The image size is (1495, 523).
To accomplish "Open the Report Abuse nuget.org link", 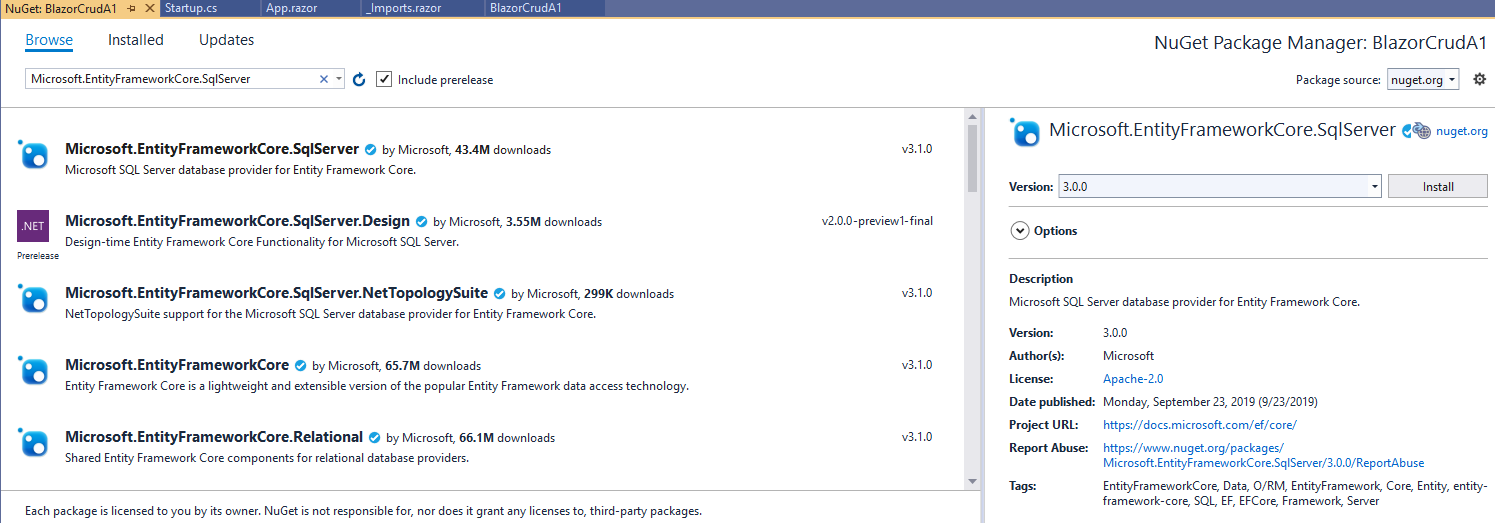I will pyautogui.click(x=1263, y=455).
